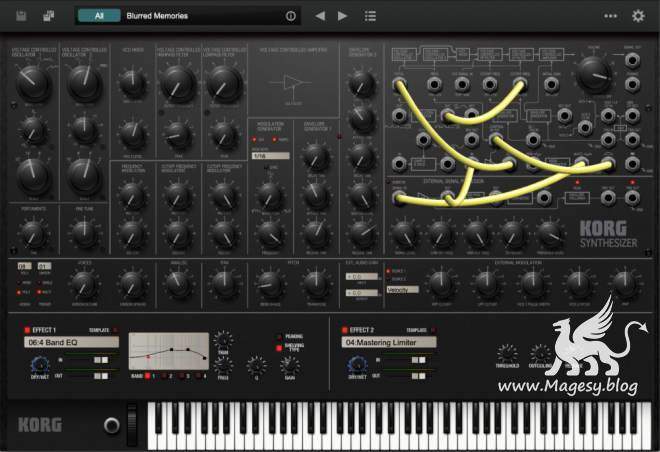Click the round button left of the keyboard wheel
This screenshot has width=660, height=452.
click(x=112, y=425)
